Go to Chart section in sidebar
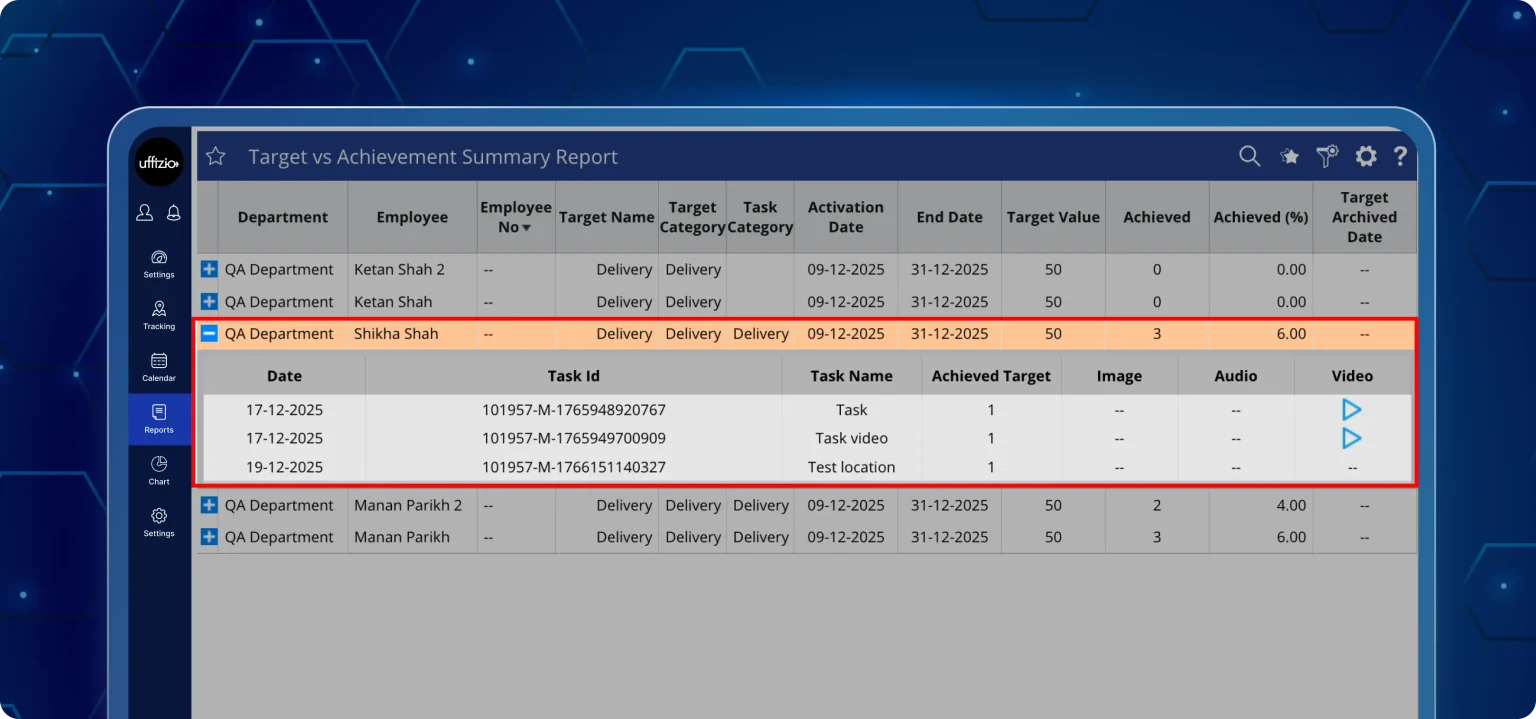Screen dimensions: 1536x719 point(159,469)
